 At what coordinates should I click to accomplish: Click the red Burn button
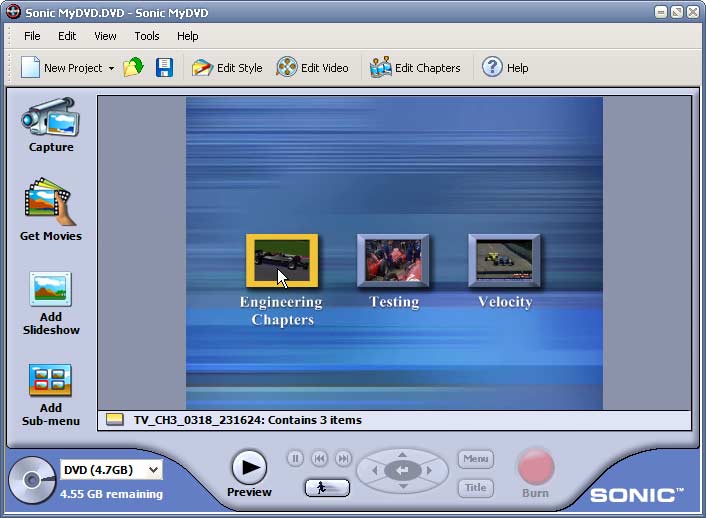click(535, 467)
